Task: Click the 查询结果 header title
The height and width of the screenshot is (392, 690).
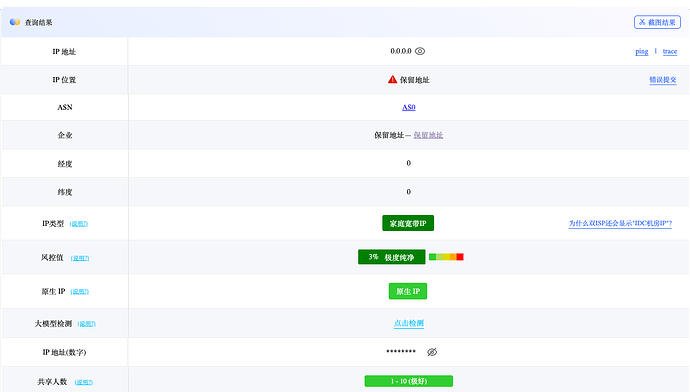Action: click(39, 22)
